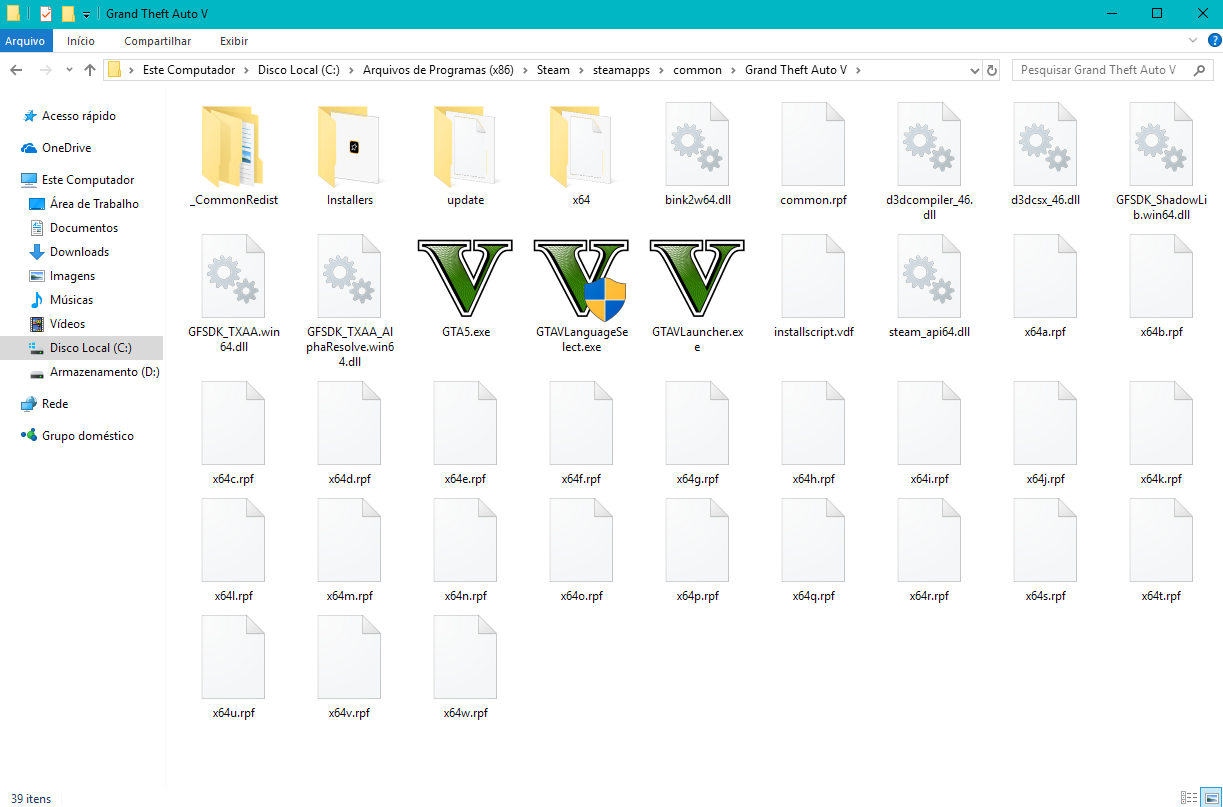The image size is (1223, 807).
Task: Select the GTAVLauncher.exe icon
Action: 697,276
